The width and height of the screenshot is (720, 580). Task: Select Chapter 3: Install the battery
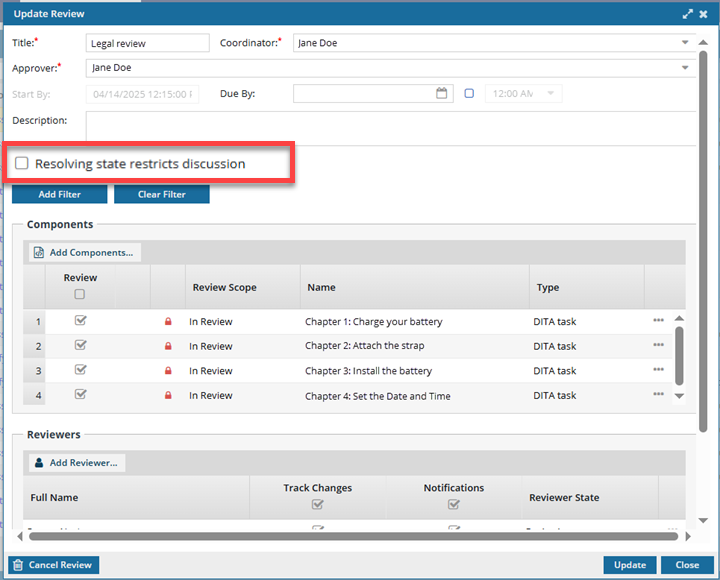coord(368,371)
